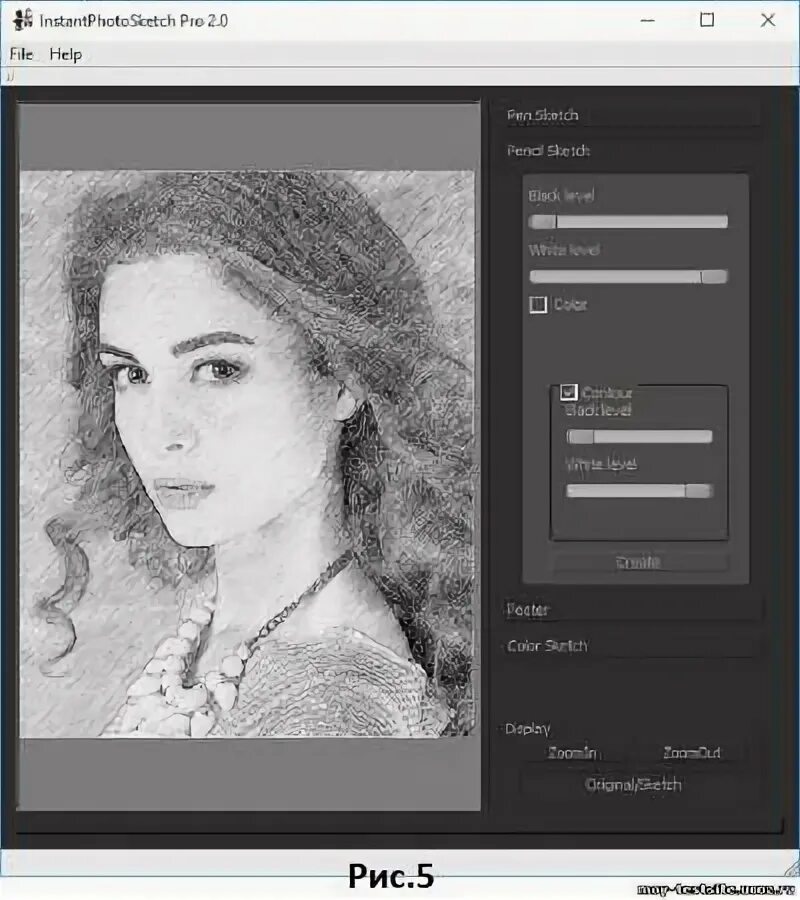This screenshot has width=800, height=900.
Task: Click the ZoomOut button
Action: 692,752
